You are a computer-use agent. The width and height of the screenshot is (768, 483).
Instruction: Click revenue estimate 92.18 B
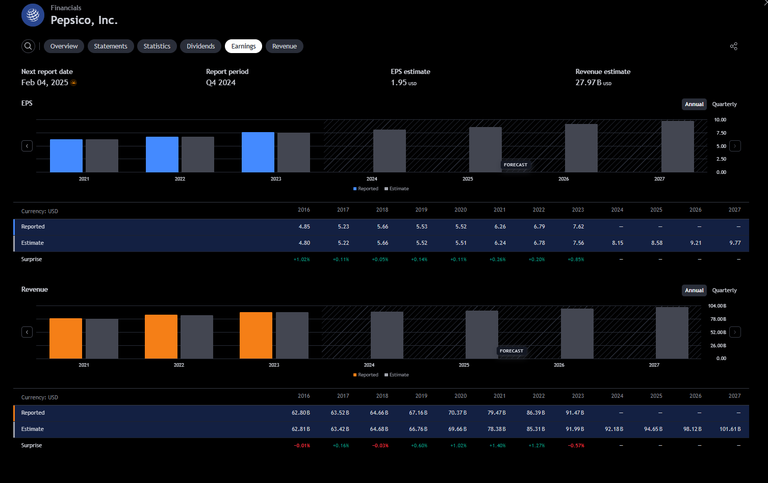(x=614, y=429)
